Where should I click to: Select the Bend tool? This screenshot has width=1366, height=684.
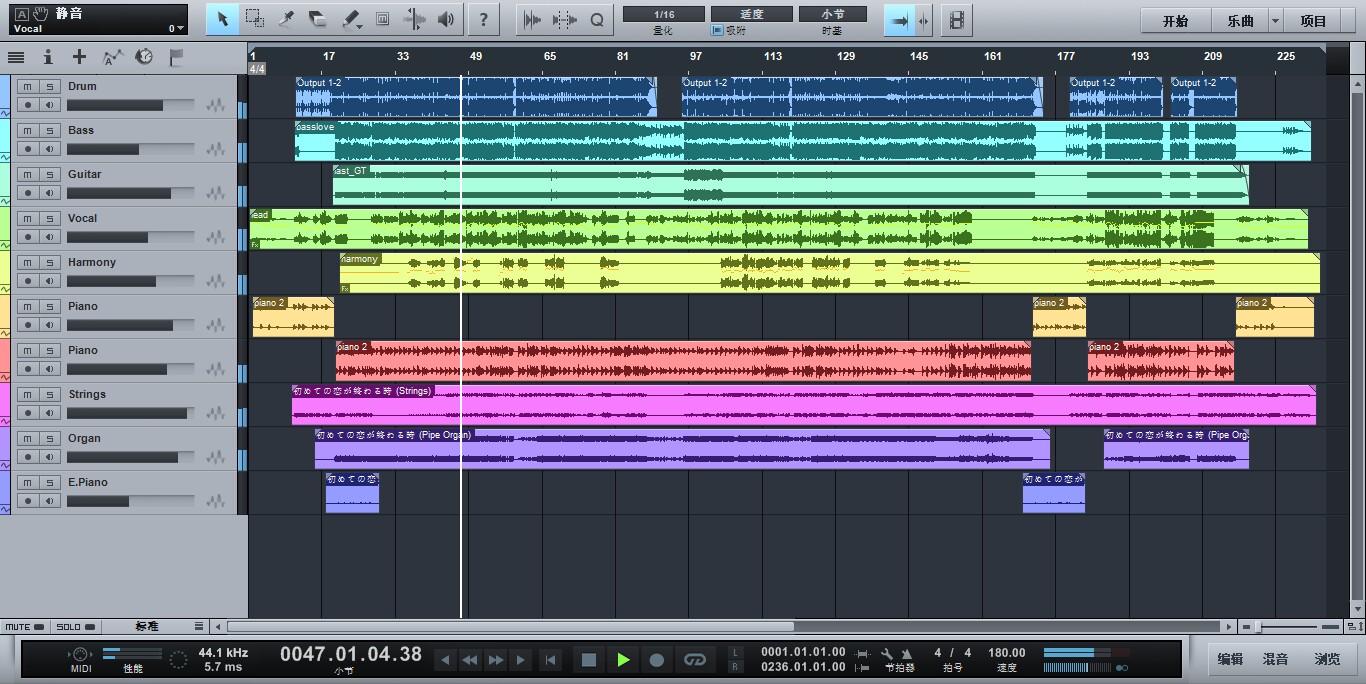coord(414,19)
